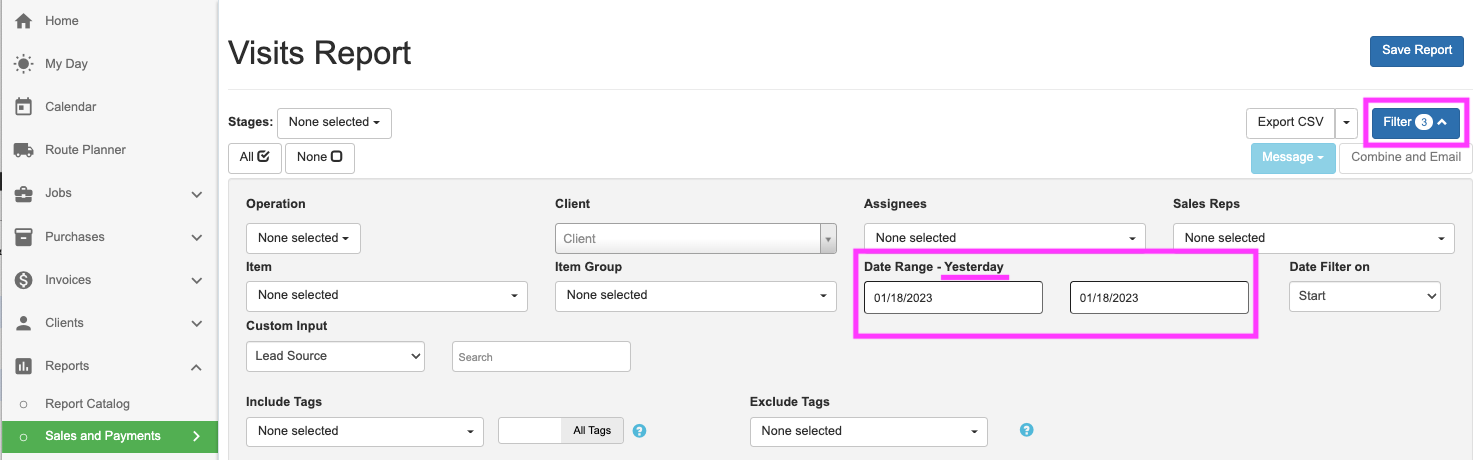1480x460 pixels.
Task: Click the Jobs briefcase icon
Action: click(x=24, y=193)
